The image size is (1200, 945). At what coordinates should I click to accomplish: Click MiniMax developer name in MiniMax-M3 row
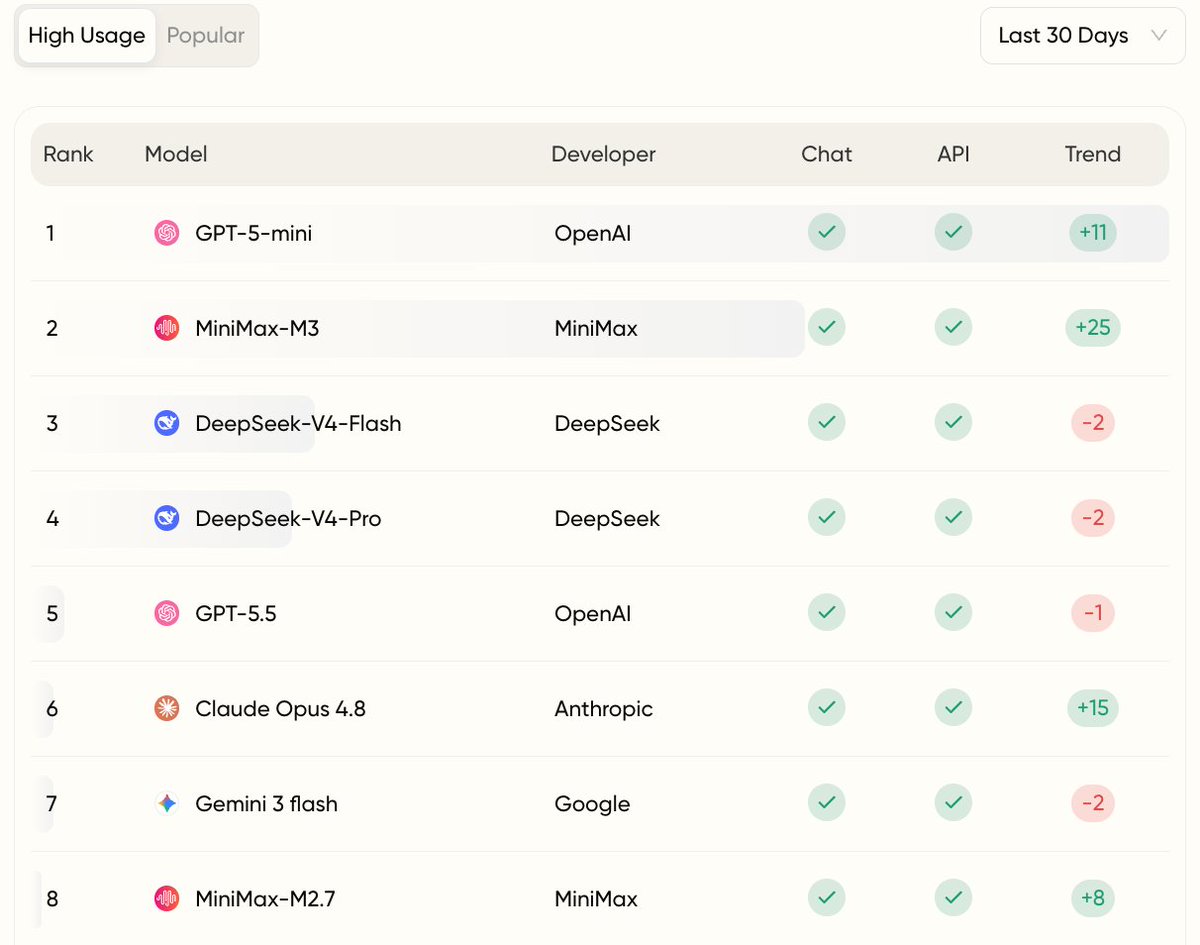(596, 328)
